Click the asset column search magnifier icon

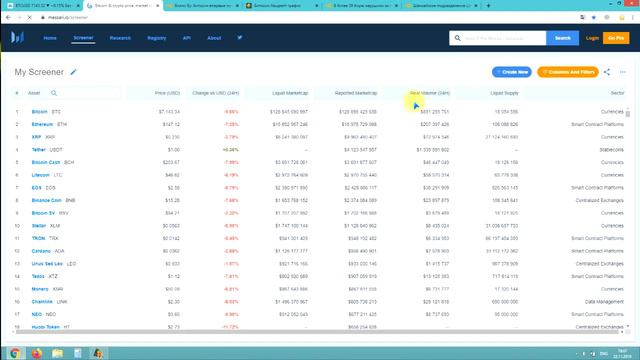[x=54, y=93]
